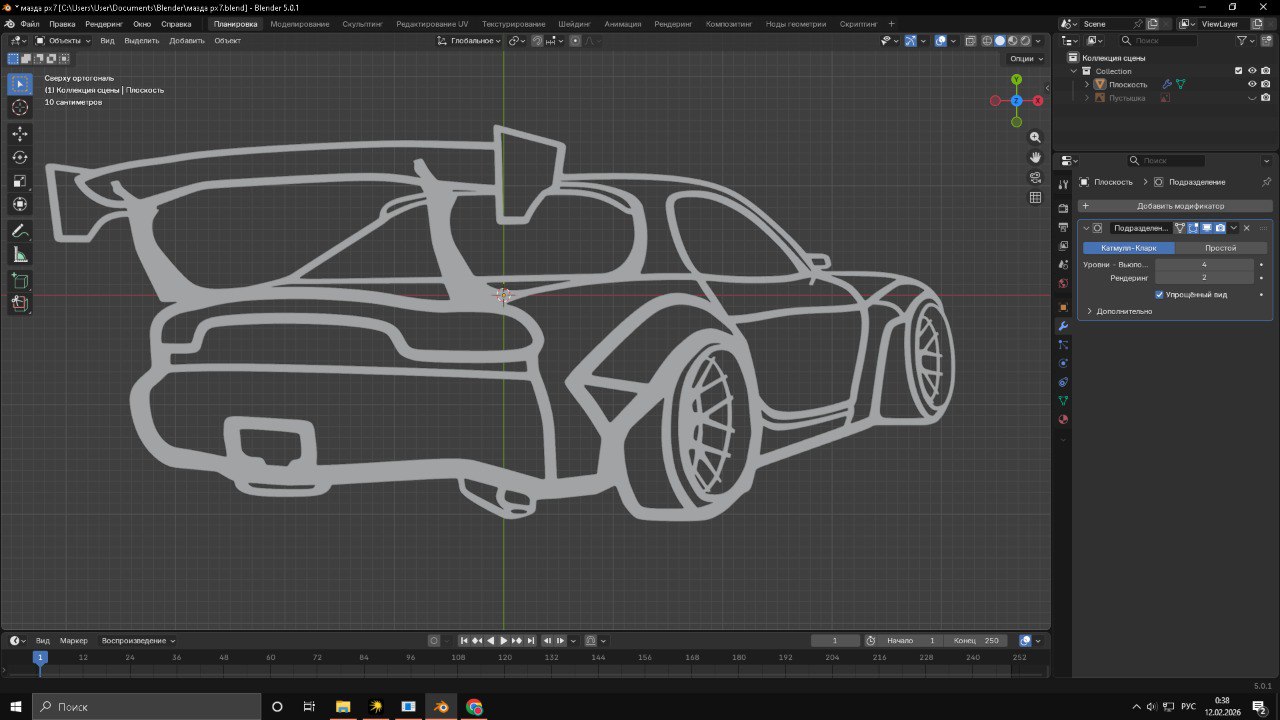
Task: Switch to the Скульптинг workspace tab
Action: tap(362, 23)
